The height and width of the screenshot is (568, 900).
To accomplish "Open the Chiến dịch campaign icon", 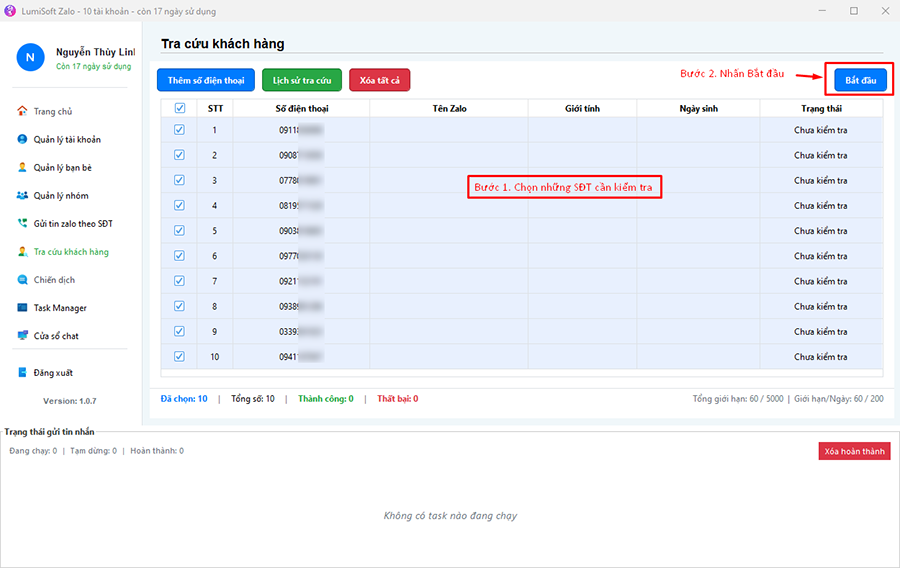I will click(22, 280).
